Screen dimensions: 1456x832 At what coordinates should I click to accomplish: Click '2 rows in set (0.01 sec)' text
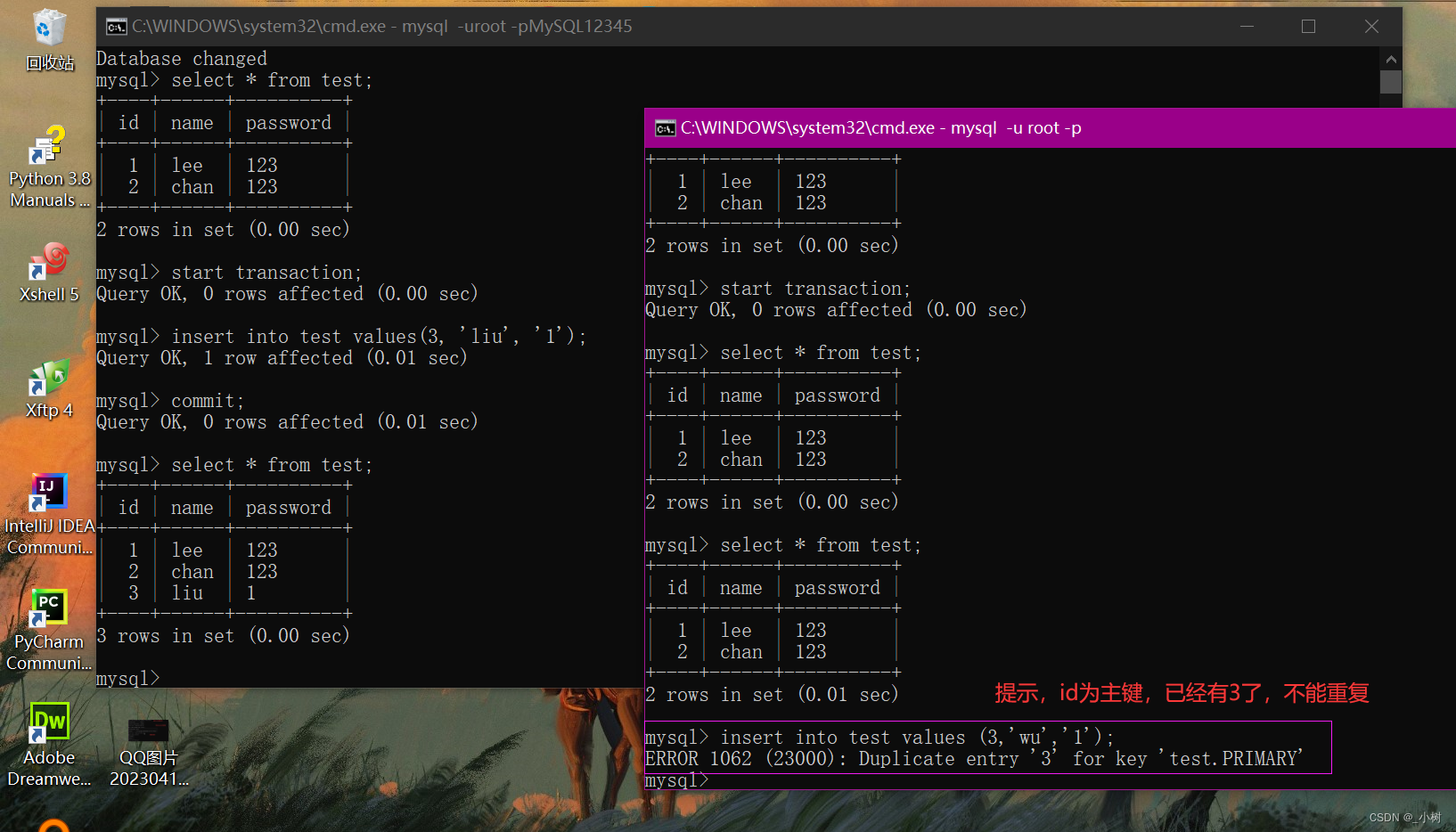(x=772, y=695)
